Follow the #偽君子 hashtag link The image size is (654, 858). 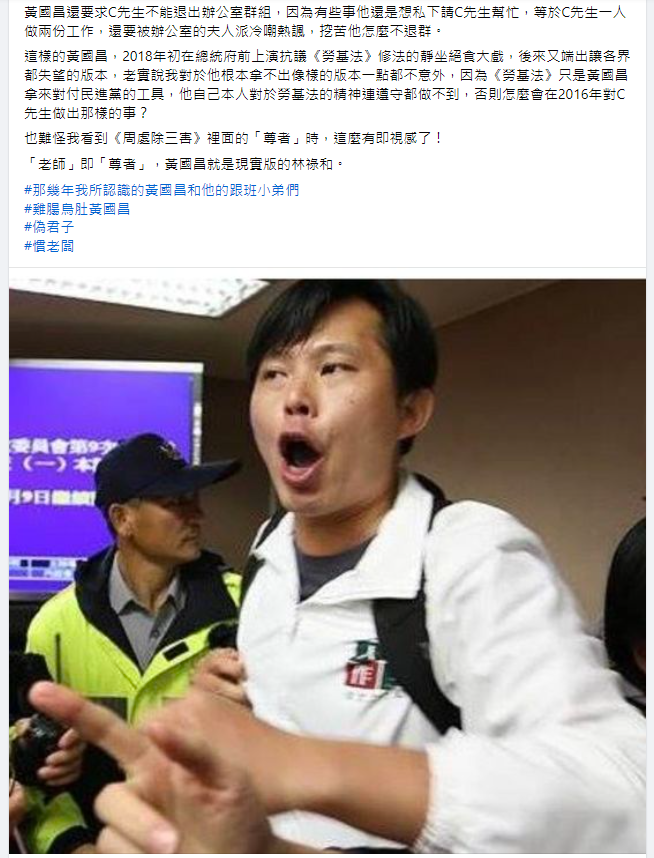[x=49, y=227]
